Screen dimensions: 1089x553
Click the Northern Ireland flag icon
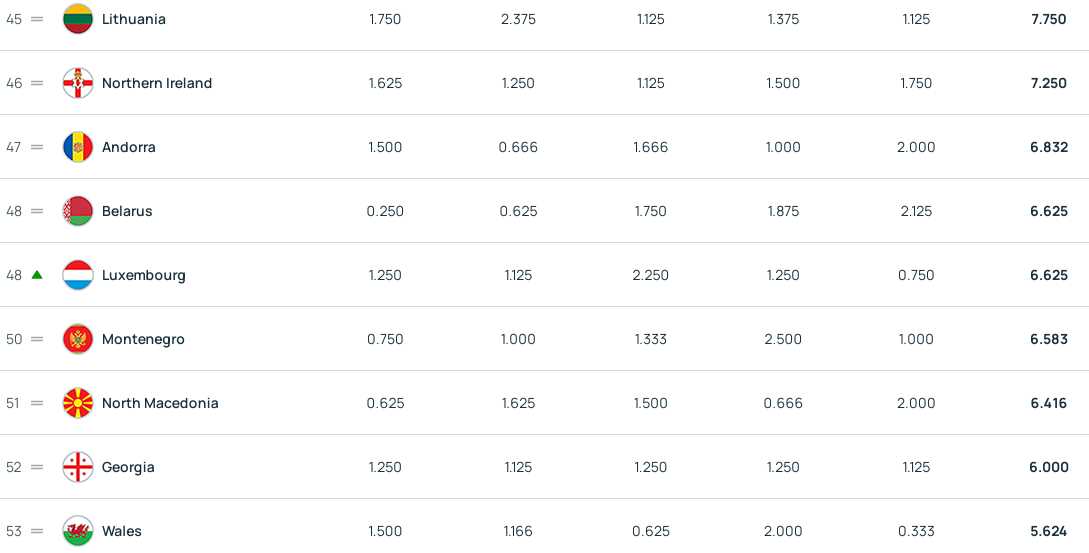coord(78,83)
